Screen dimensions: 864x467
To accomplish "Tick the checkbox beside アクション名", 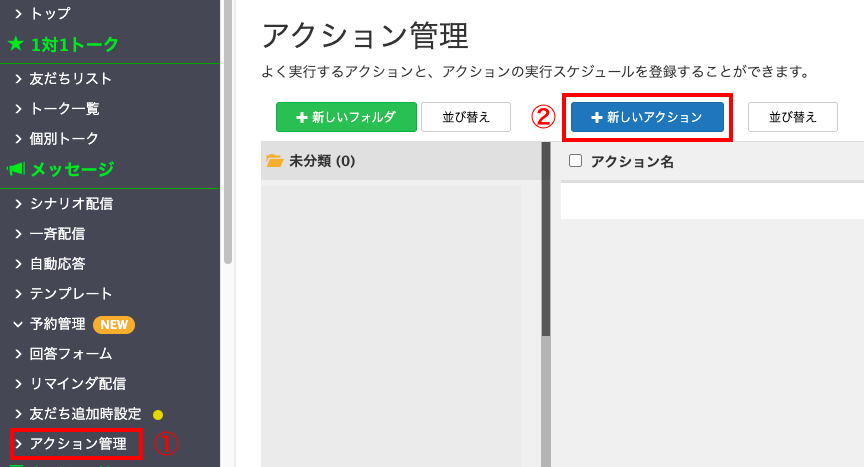I will 575,161.
